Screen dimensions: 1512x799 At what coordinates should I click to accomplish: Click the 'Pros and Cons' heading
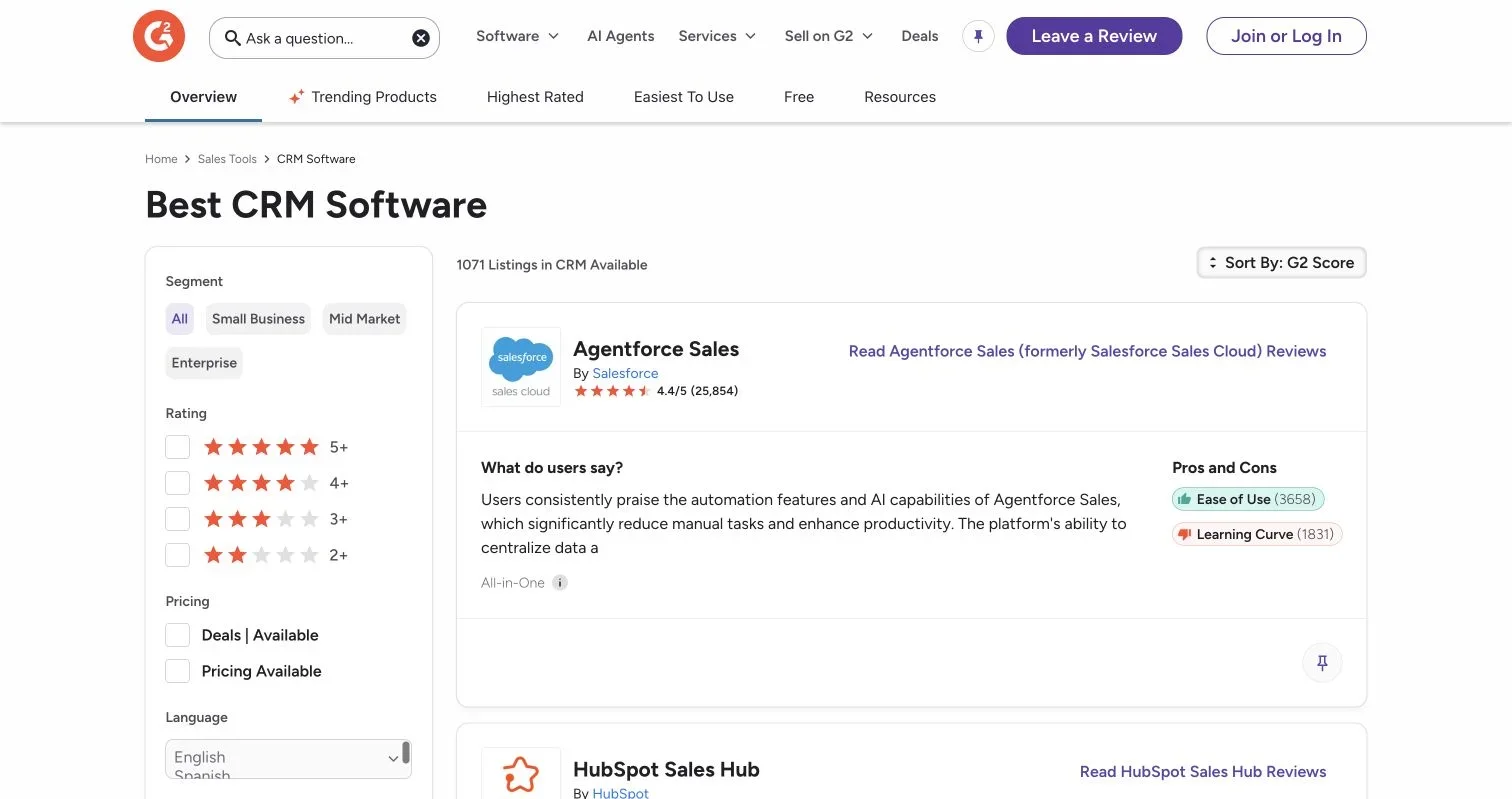click(x=1224, y=468)
